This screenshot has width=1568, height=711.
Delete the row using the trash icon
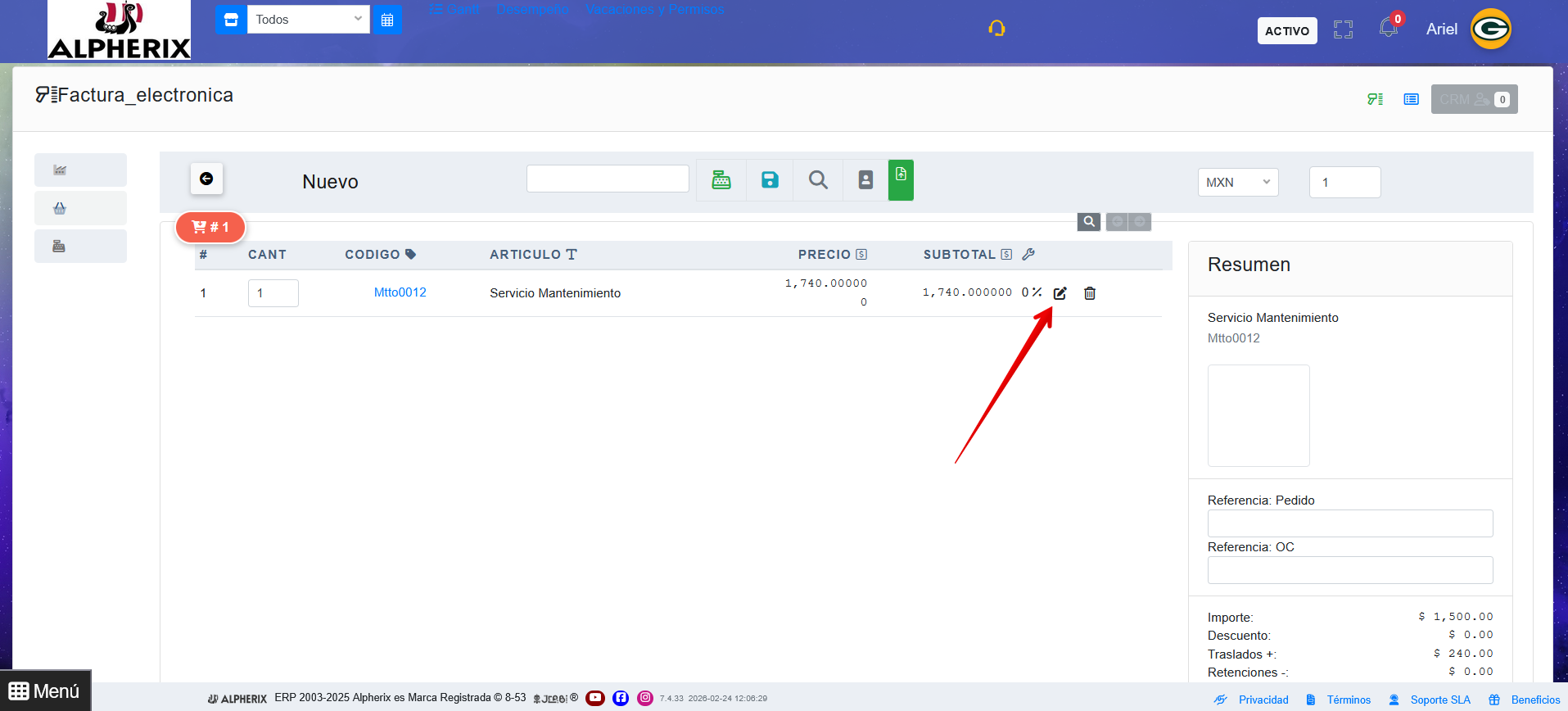[1090, 293]
